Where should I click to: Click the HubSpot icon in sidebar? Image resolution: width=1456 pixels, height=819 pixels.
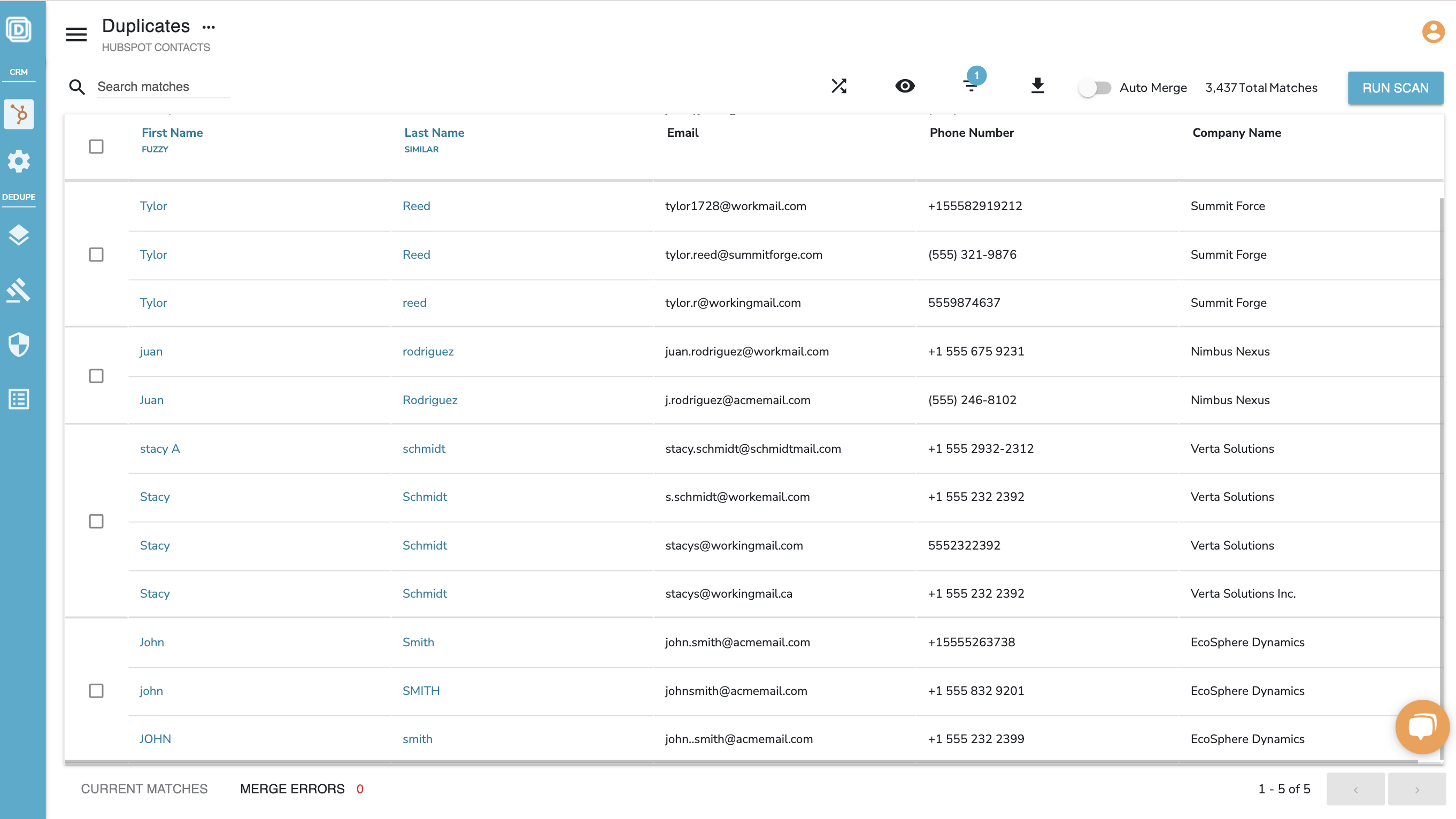pos(19,114)
